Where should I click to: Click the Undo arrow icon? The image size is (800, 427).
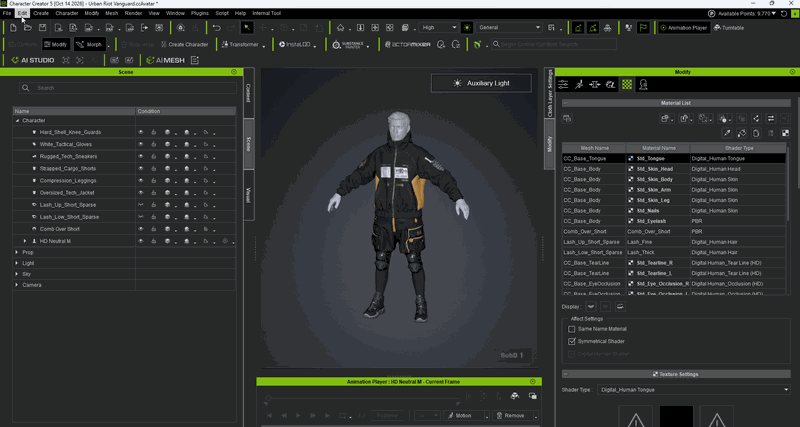point(216,28)
